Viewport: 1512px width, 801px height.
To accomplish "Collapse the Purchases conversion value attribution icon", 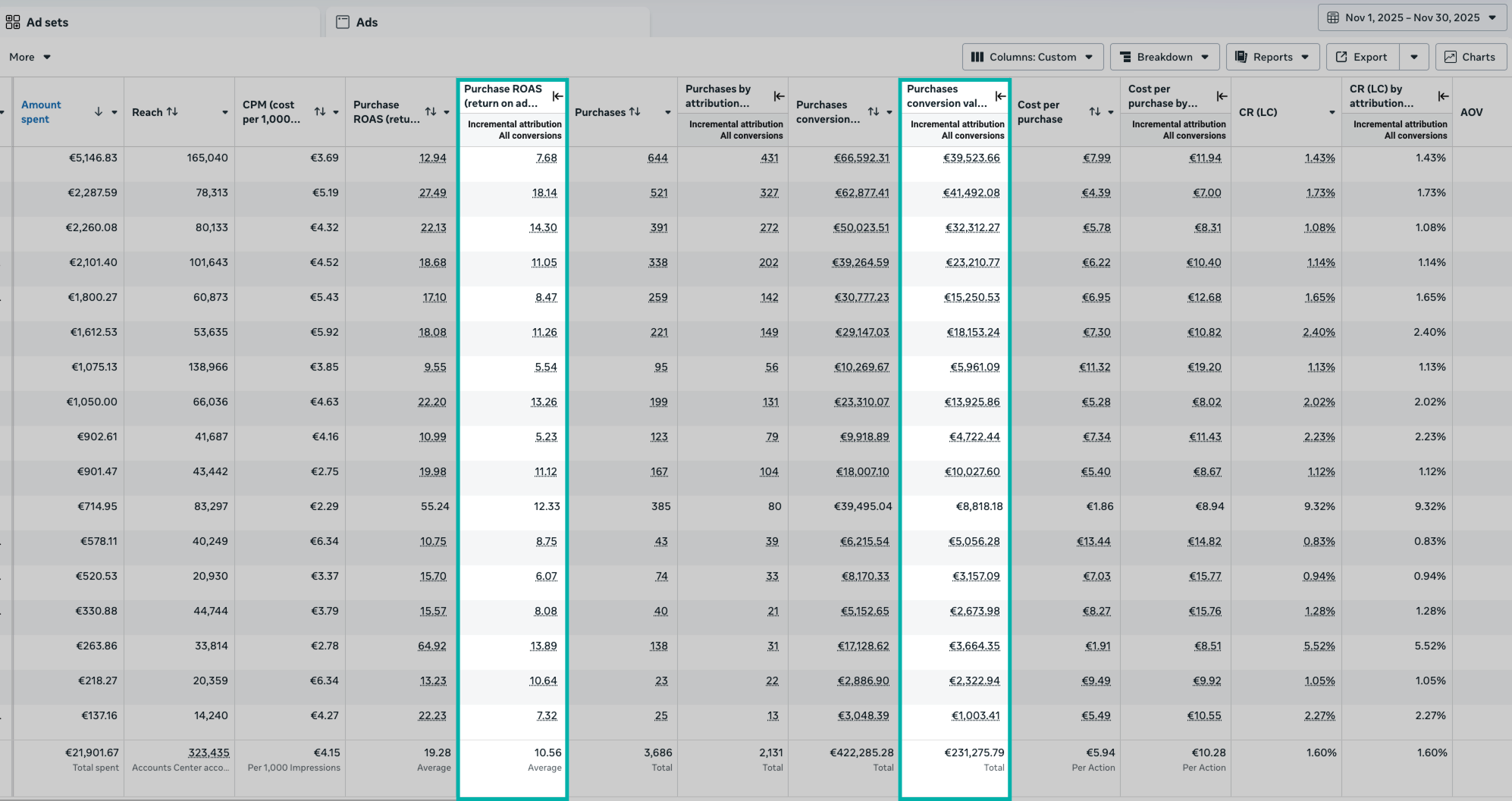I will [x=1000, y=96].
